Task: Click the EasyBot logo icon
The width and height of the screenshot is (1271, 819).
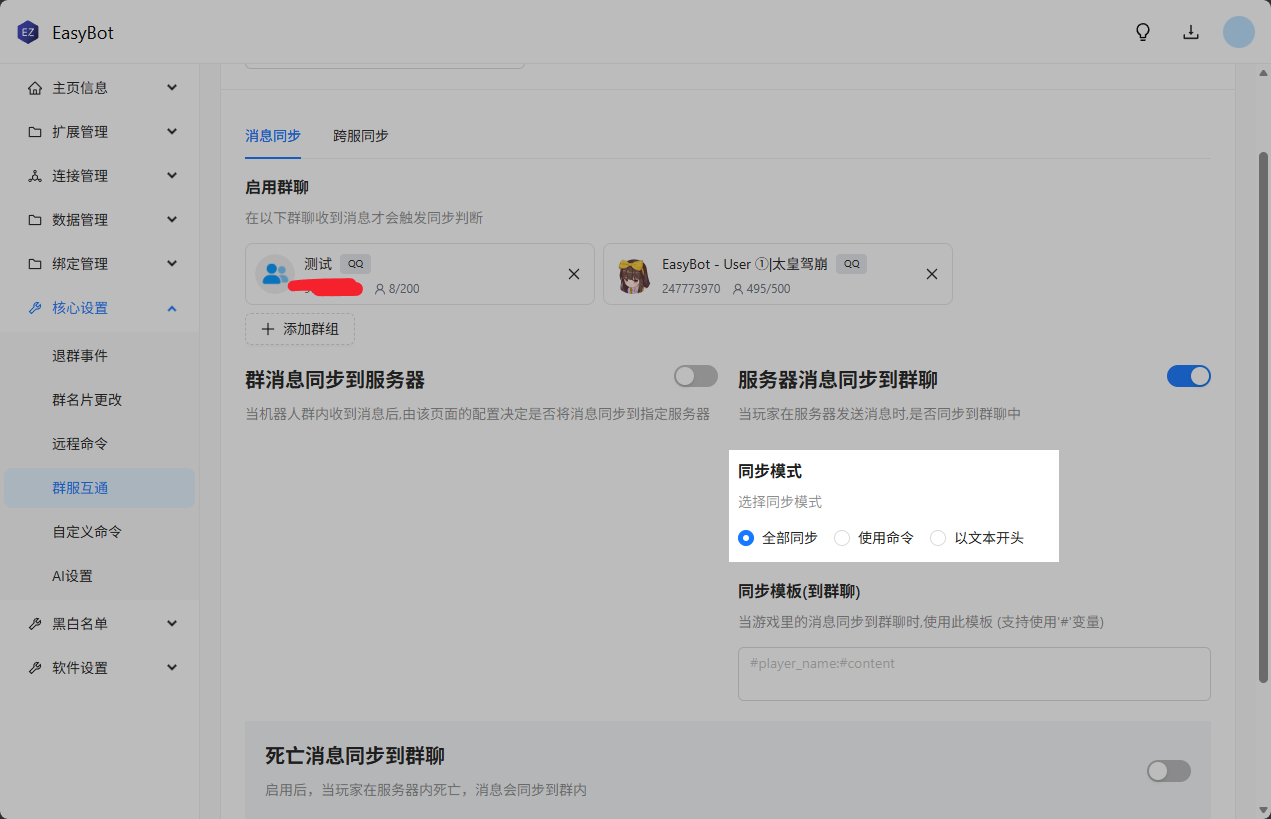Action: pos(27,32)
